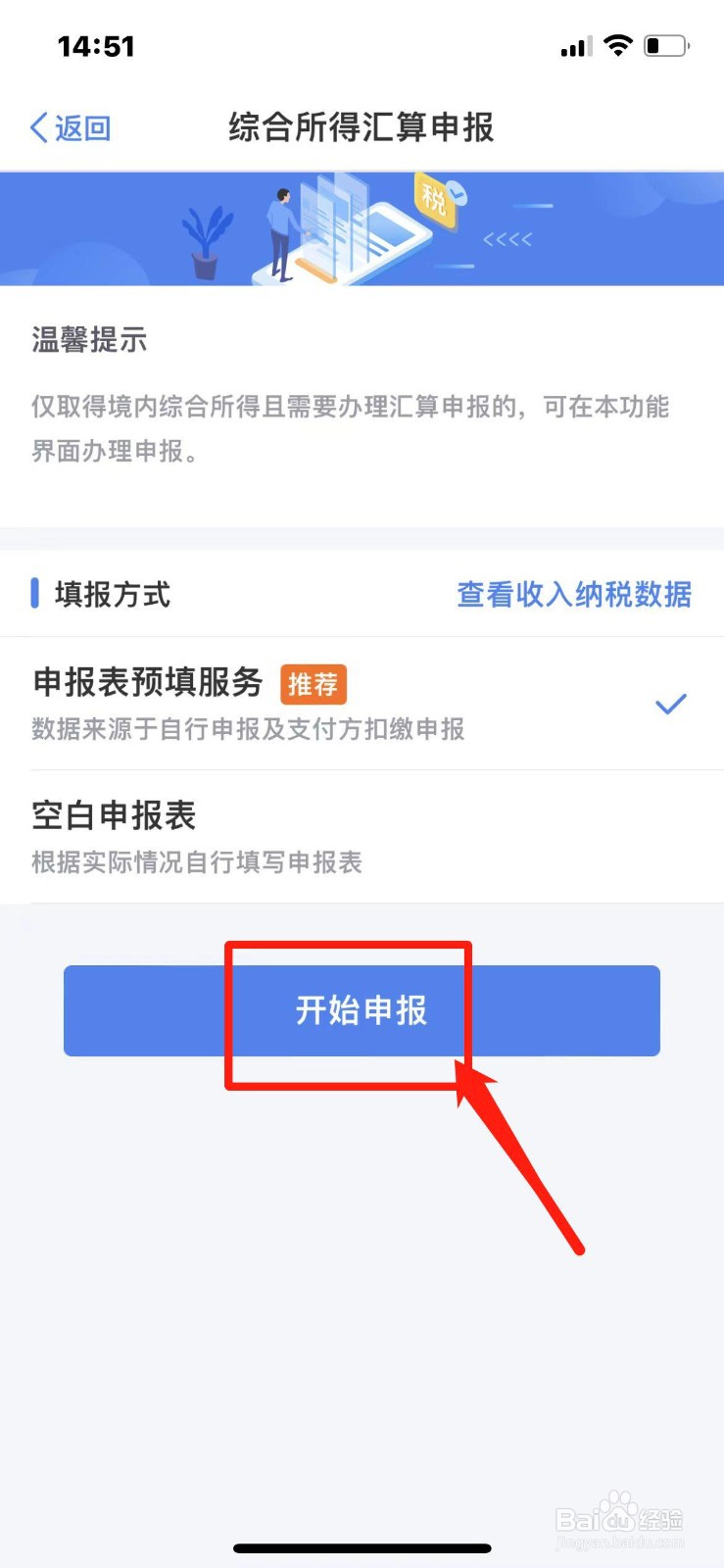Tap the 综合所得汇算申报 page title
Viewport: 724px width, 1568px height.
pos(362,127)
